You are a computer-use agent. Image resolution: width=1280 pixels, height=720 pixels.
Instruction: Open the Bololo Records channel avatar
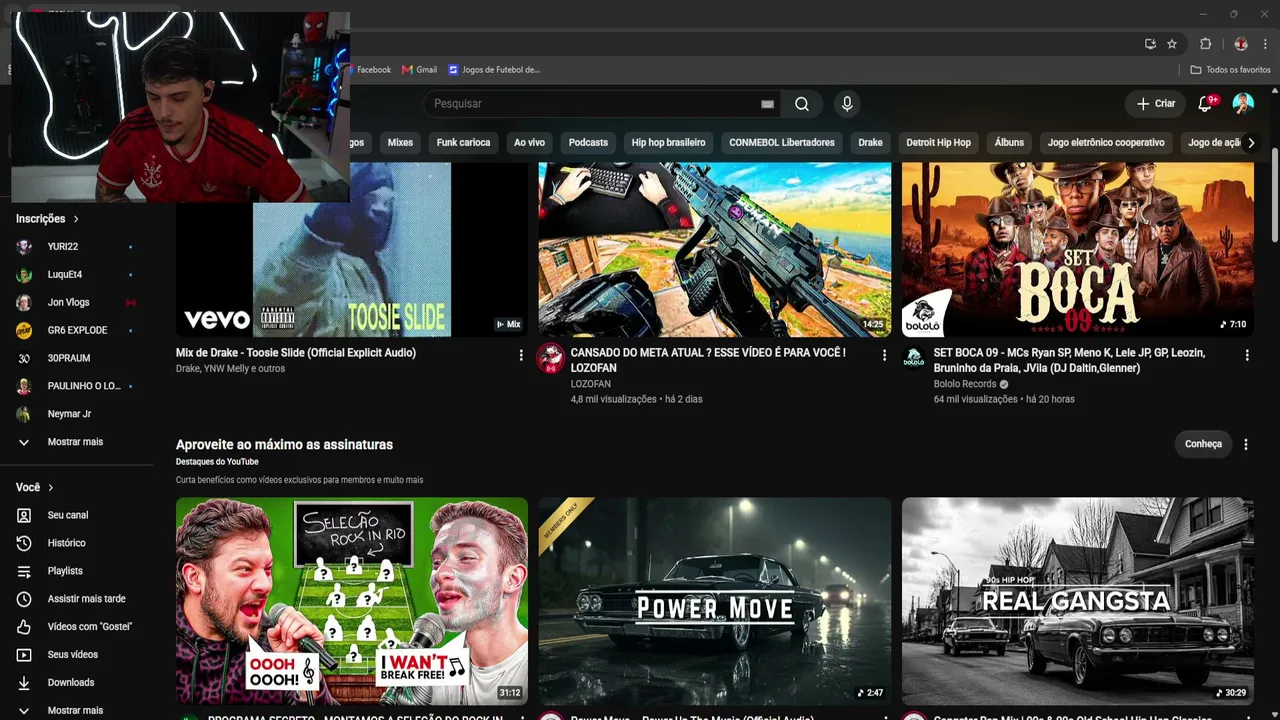tap(913, 358)
